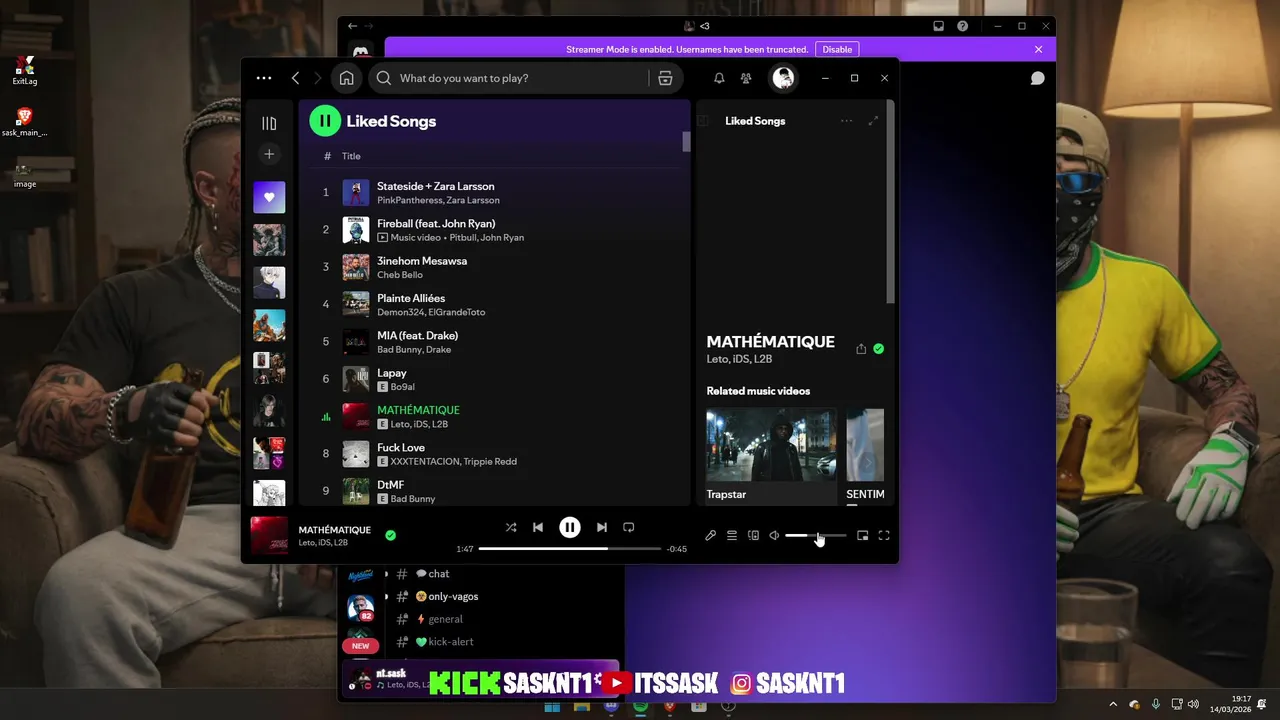Select the DtMF track by Bad Bunny
The width and height of the screenshot is (1280, 720).
495,491
